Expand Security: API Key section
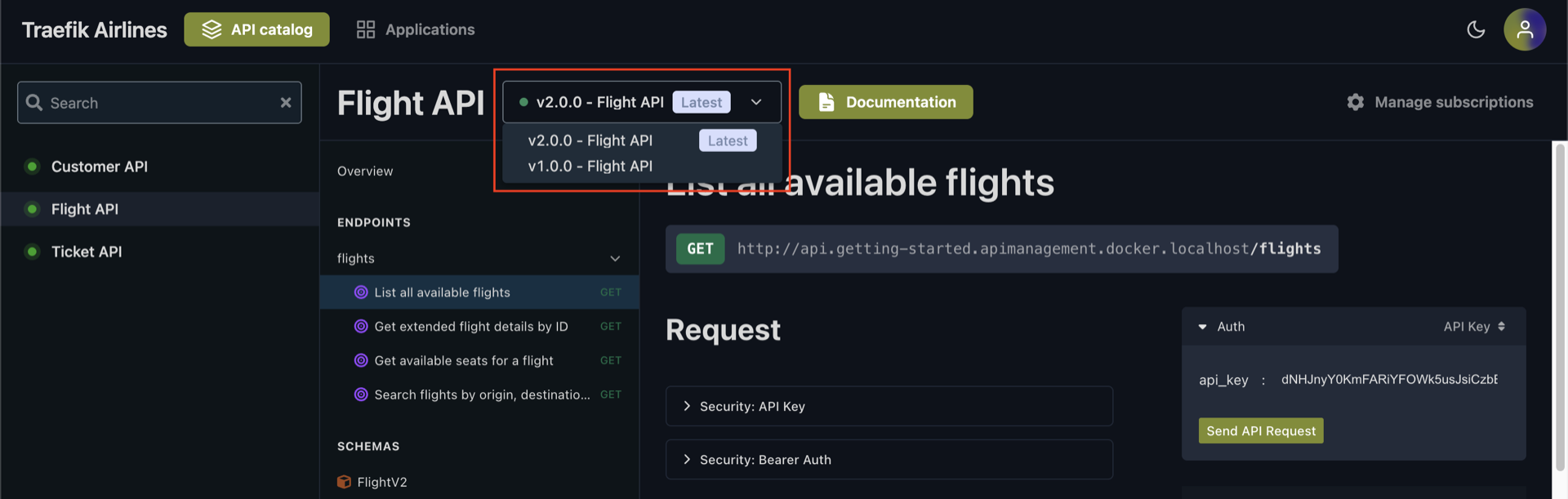 click(x=889, y=406)
